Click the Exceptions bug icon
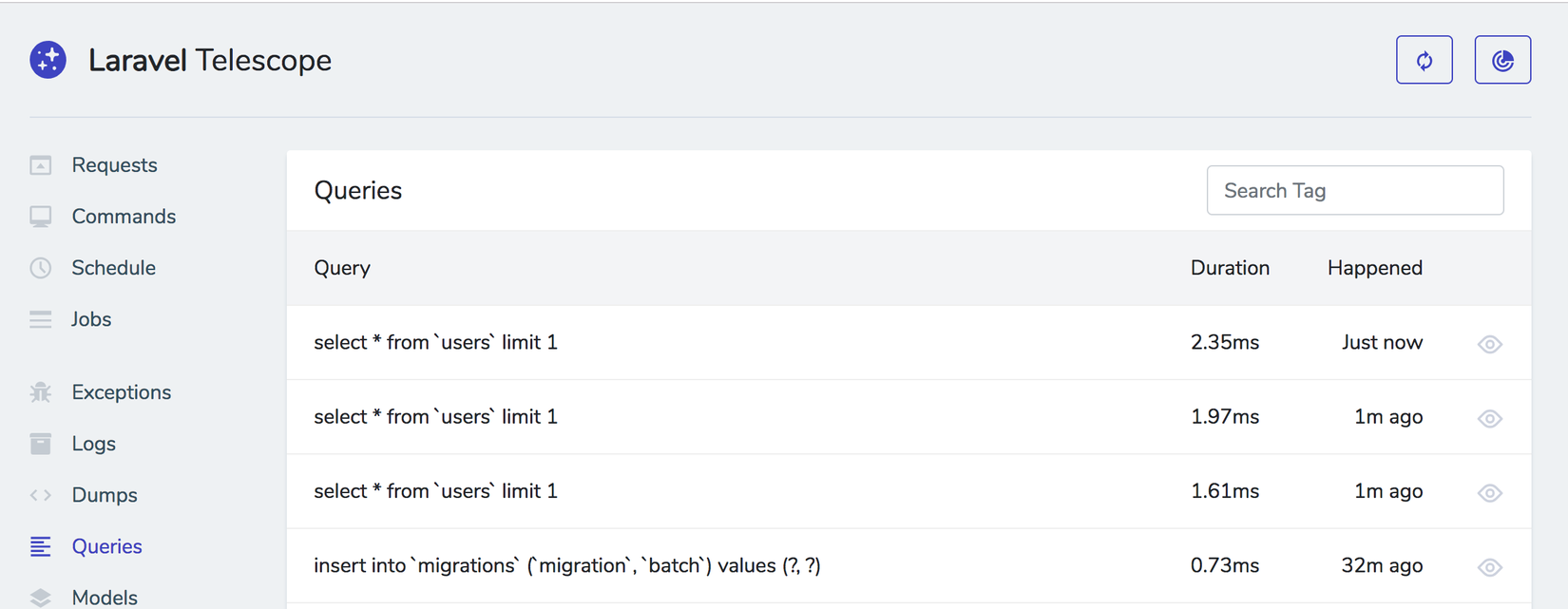 click(41, 392)
